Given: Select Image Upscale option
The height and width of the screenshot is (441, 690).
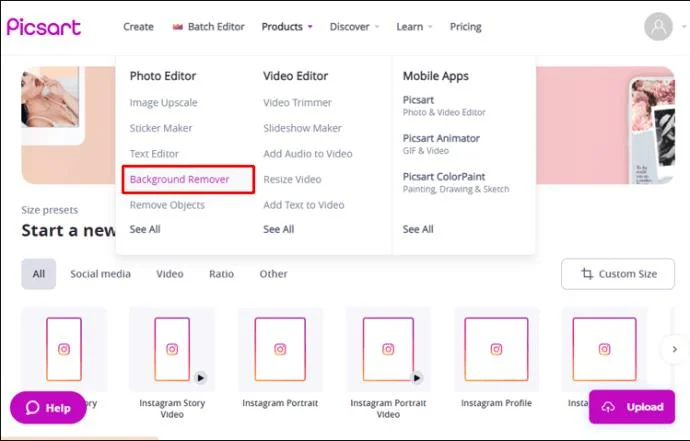Looking at the screenshot, I should [x=163, y=103].
